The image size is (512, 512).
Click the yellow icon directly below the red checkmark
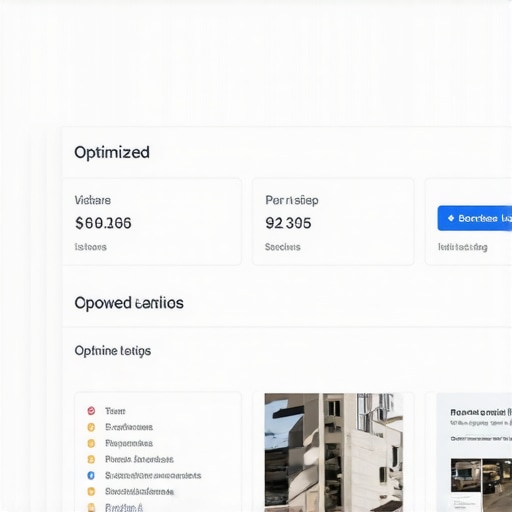pyautogui.click(x=91, y=427)
